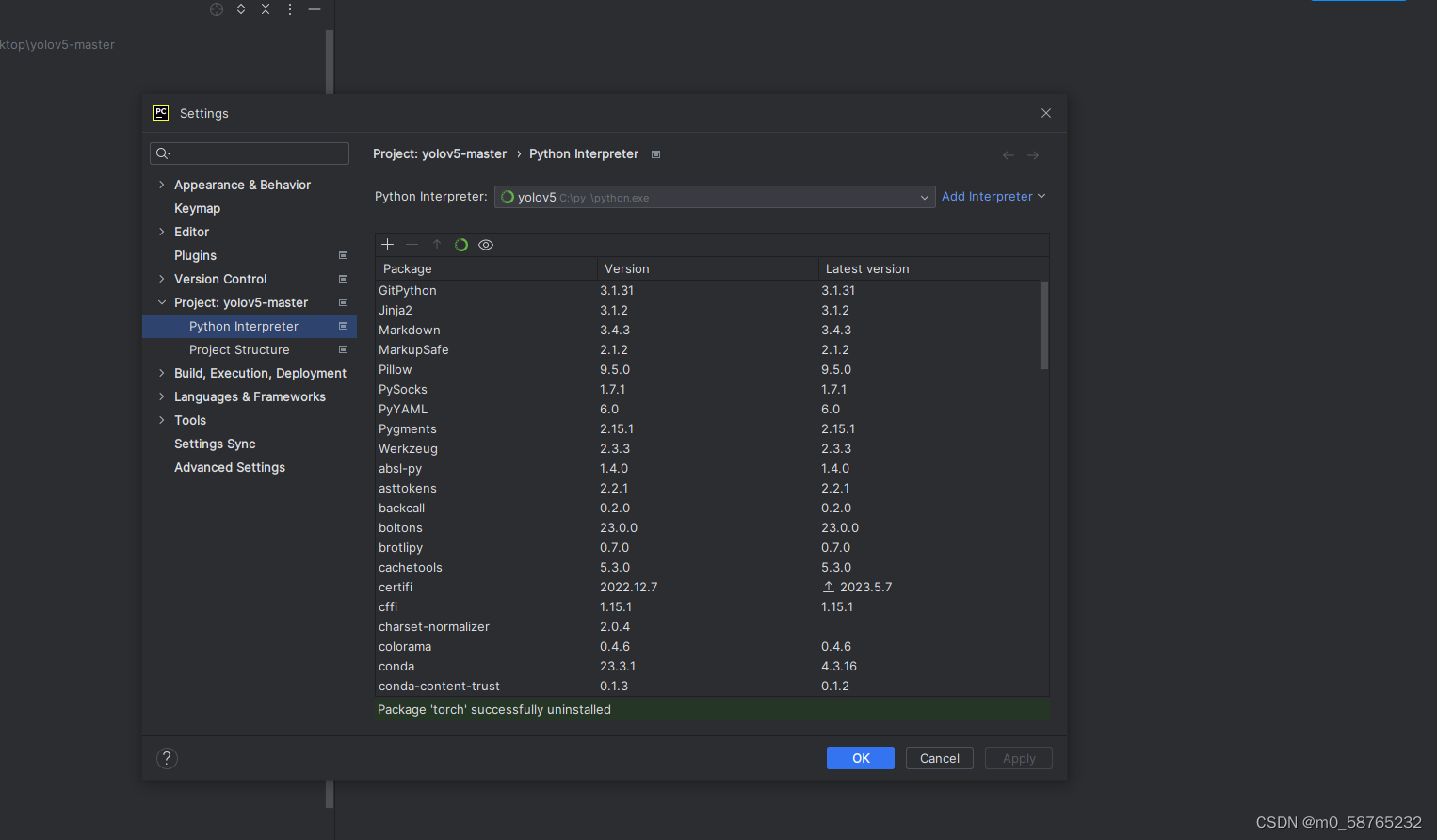Image resolution: width=1437 pixels, height=840 pixels.
Task: Collapse the Project: yolov5-master tree node
Action: pyautogui.click(x=161, y=302)
